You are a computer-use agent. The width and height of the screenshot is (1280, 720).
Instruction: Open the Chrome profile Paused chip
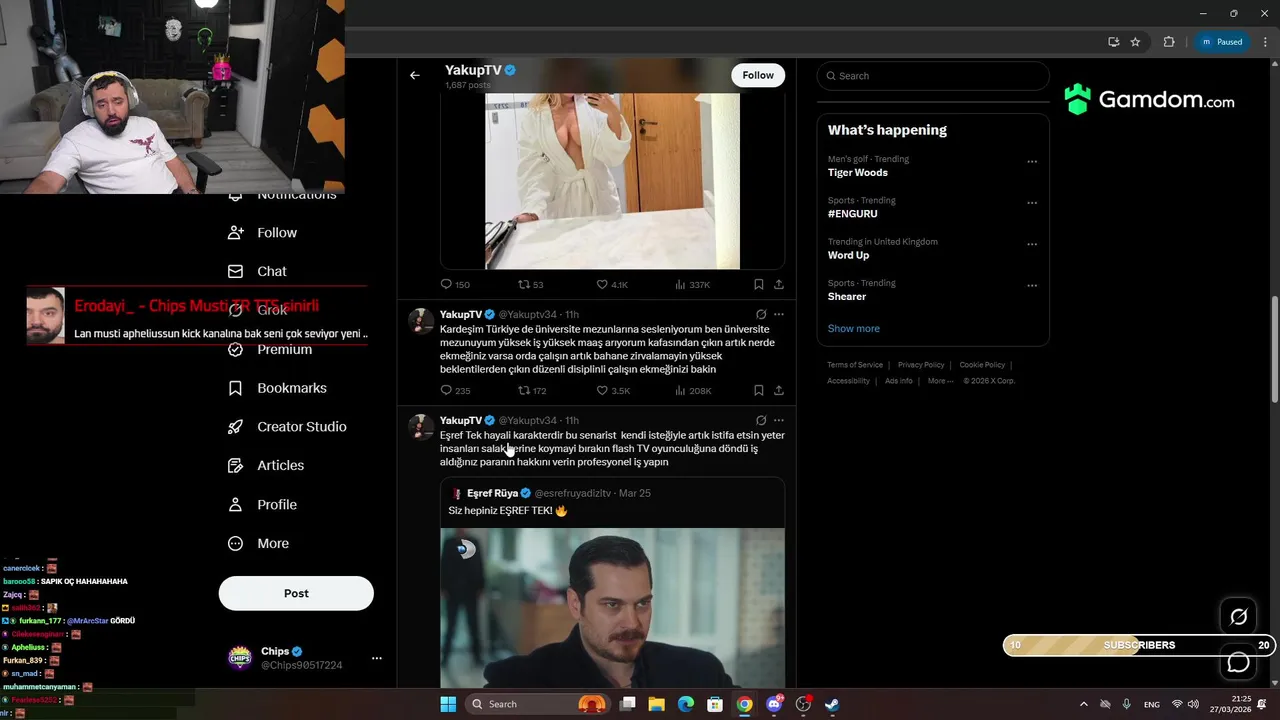tap(1222, 42)
